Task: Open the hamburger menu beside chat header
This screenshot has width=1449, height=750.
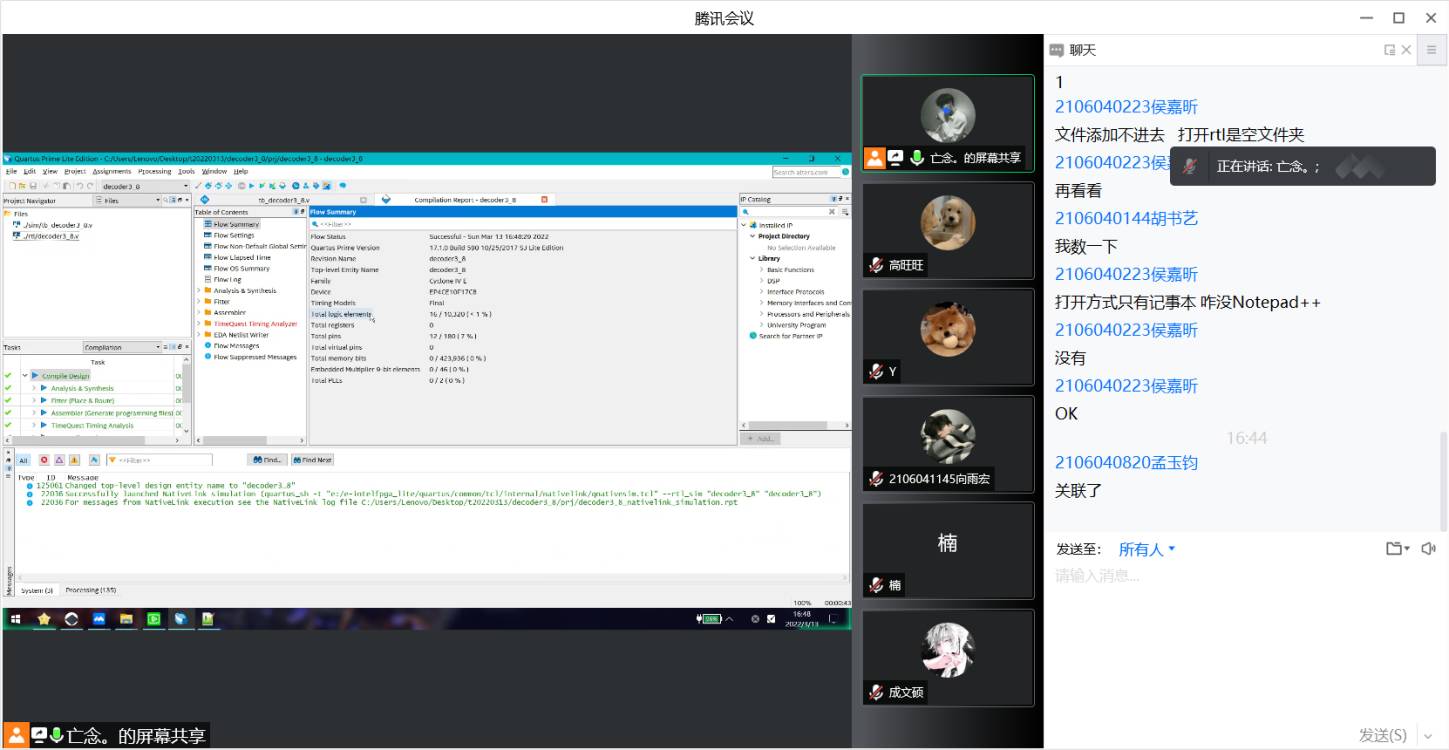Action: 1432,50
